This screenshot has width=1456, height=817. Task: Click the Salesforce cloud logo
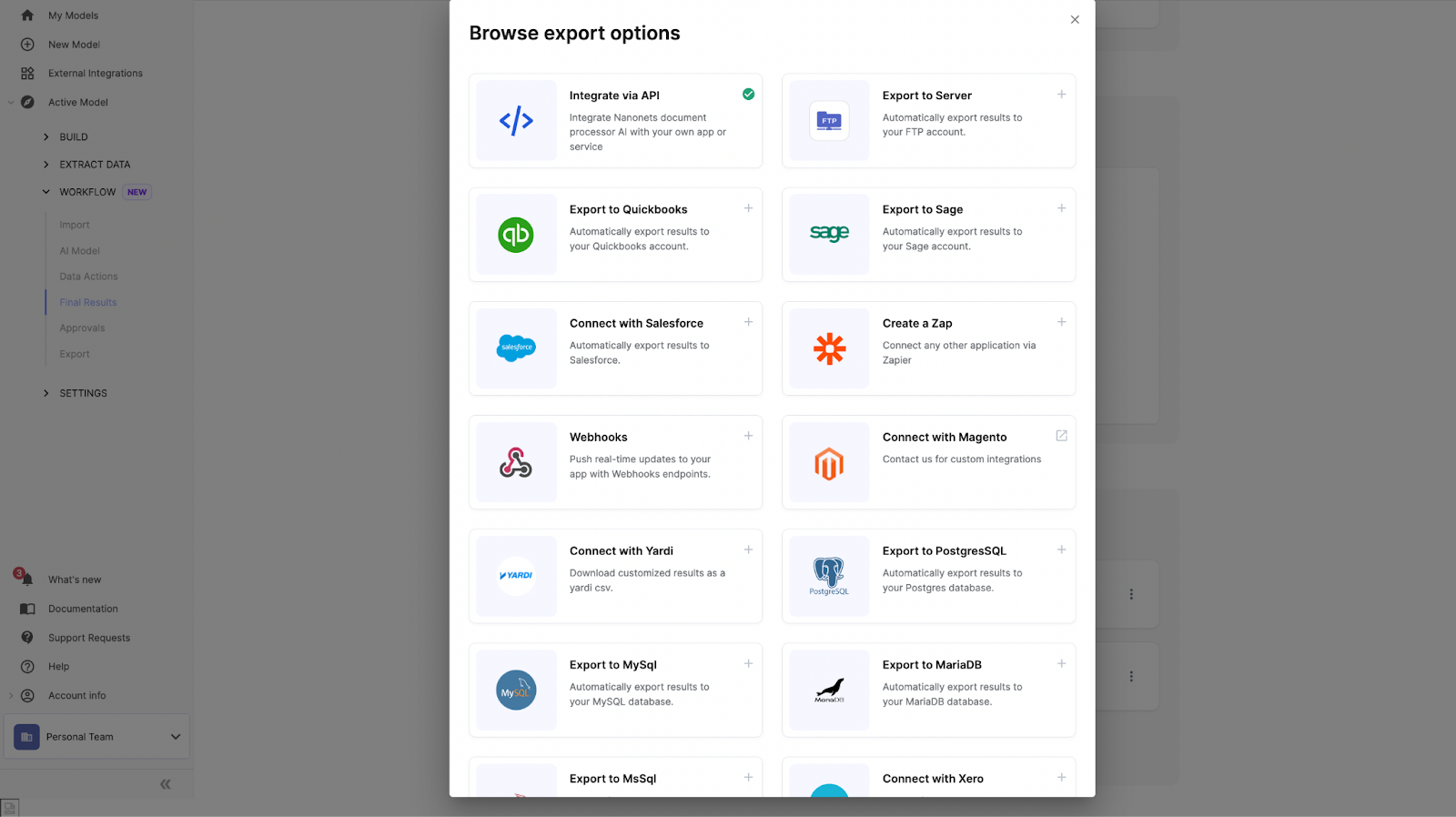pos(516,348)
